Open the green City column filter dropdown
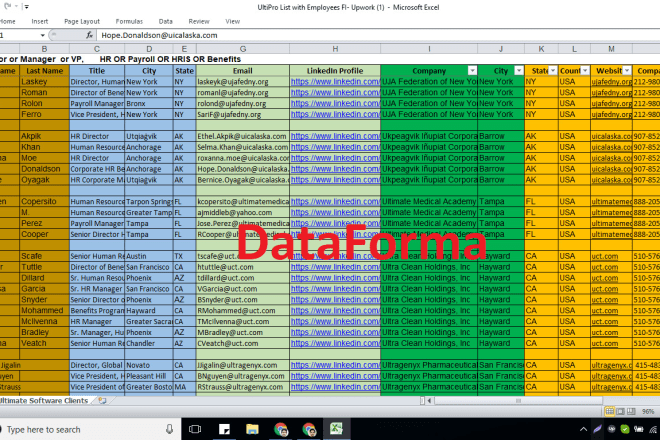Image resolution: width=660 pixels, height=440 pixels. coord(519,71)
